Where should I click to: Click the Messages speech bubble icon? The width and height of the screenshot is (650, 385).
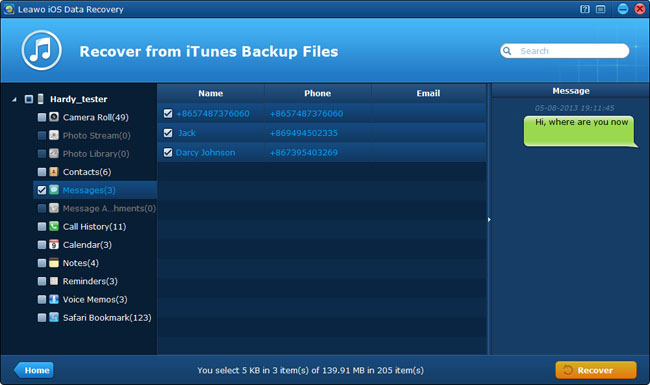coord(54,190)
